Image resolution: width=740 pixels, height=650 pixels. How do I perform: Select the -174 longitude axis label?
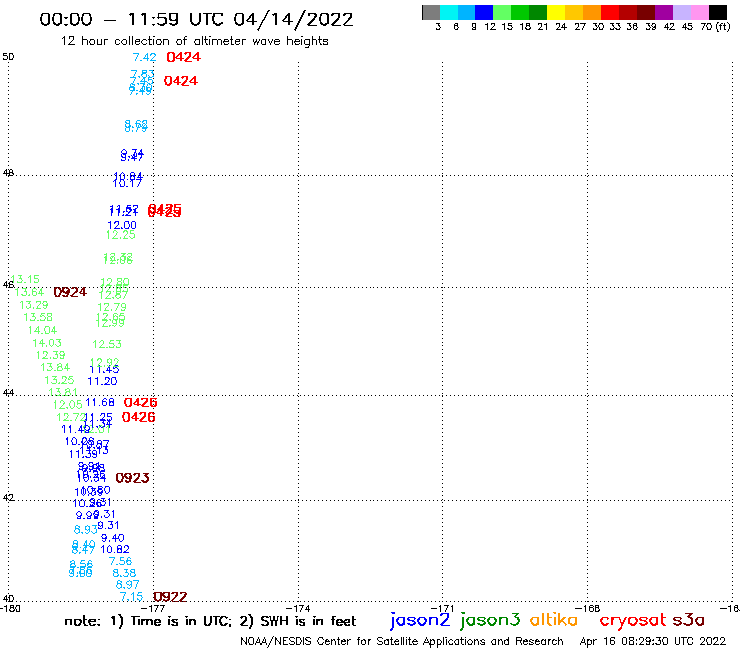point(298,608)
